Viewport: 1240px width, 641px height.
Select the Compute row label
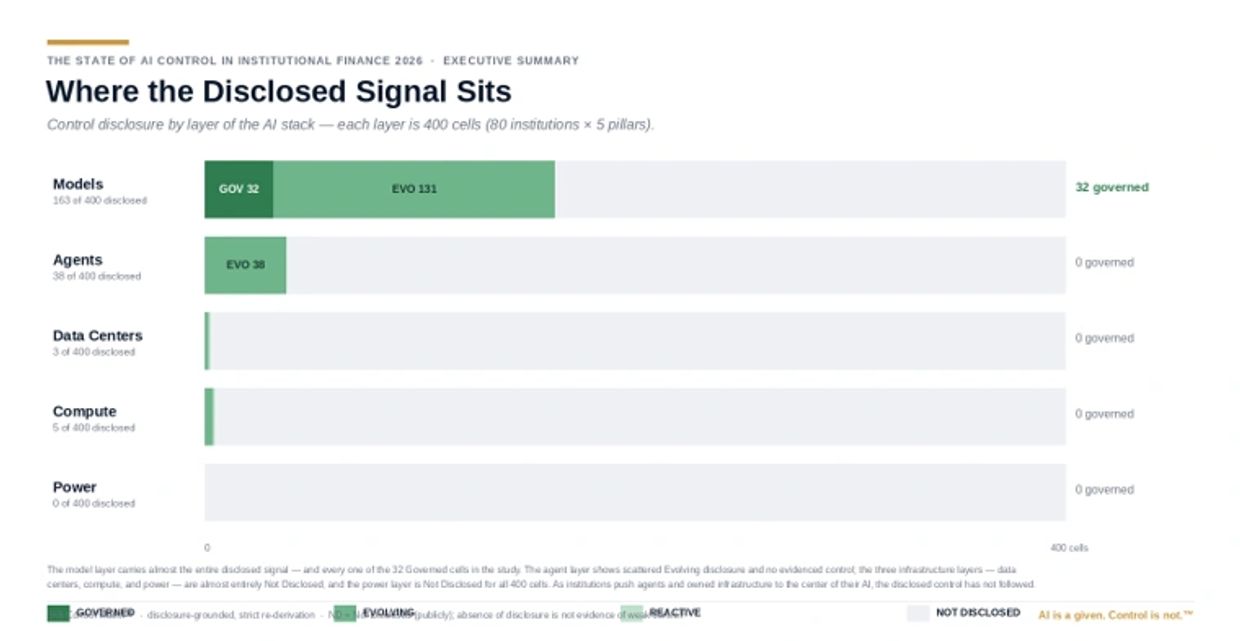click(85, 412)
